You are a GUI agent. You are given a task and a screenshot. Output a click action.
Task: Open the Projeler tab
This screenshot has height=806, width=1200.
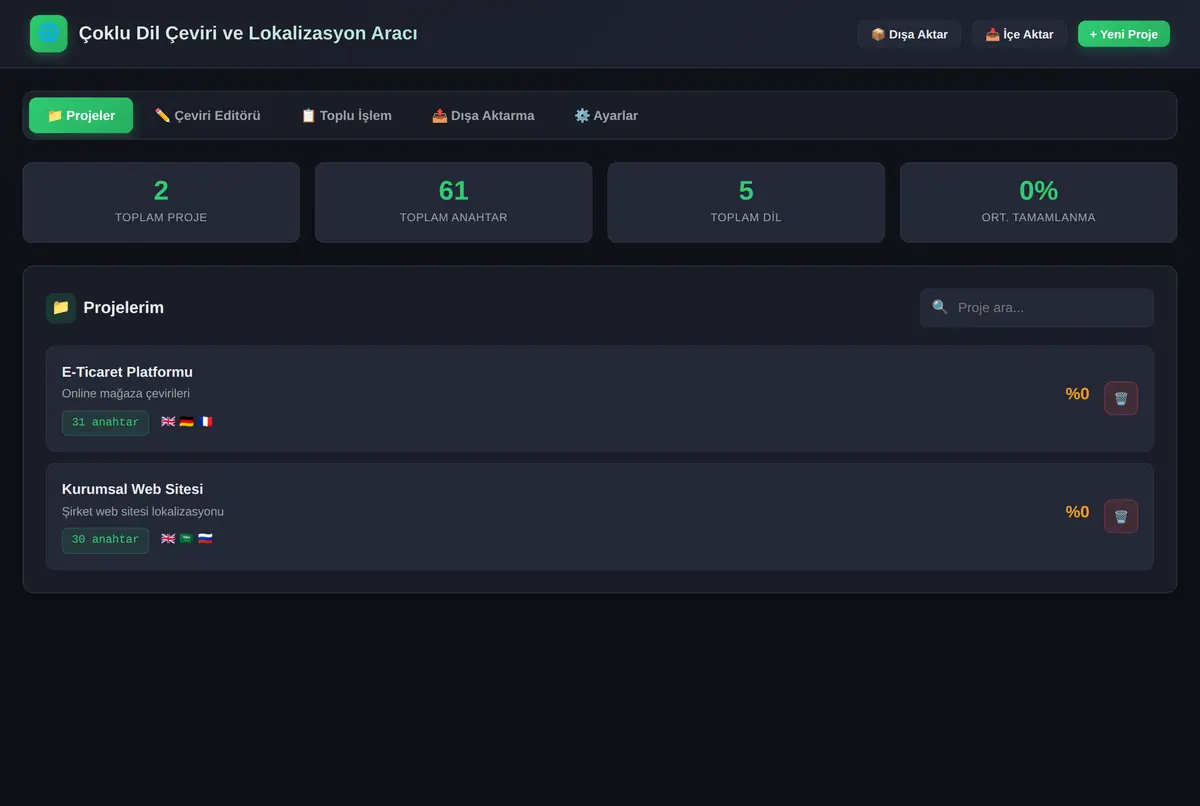pos(81,116)
